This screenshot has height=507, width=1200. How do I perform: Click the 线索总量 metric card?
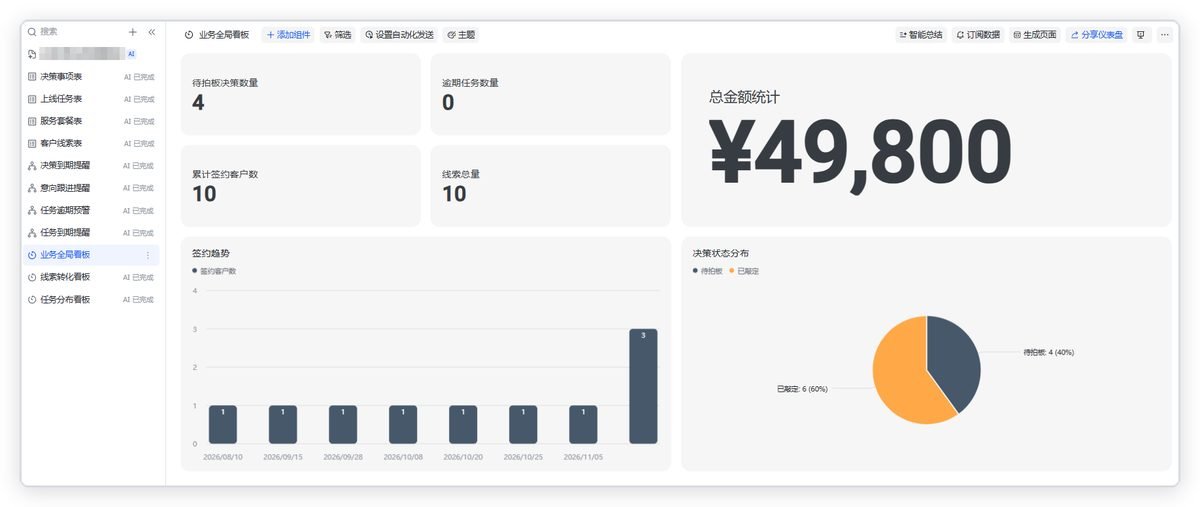pos(550,185)
